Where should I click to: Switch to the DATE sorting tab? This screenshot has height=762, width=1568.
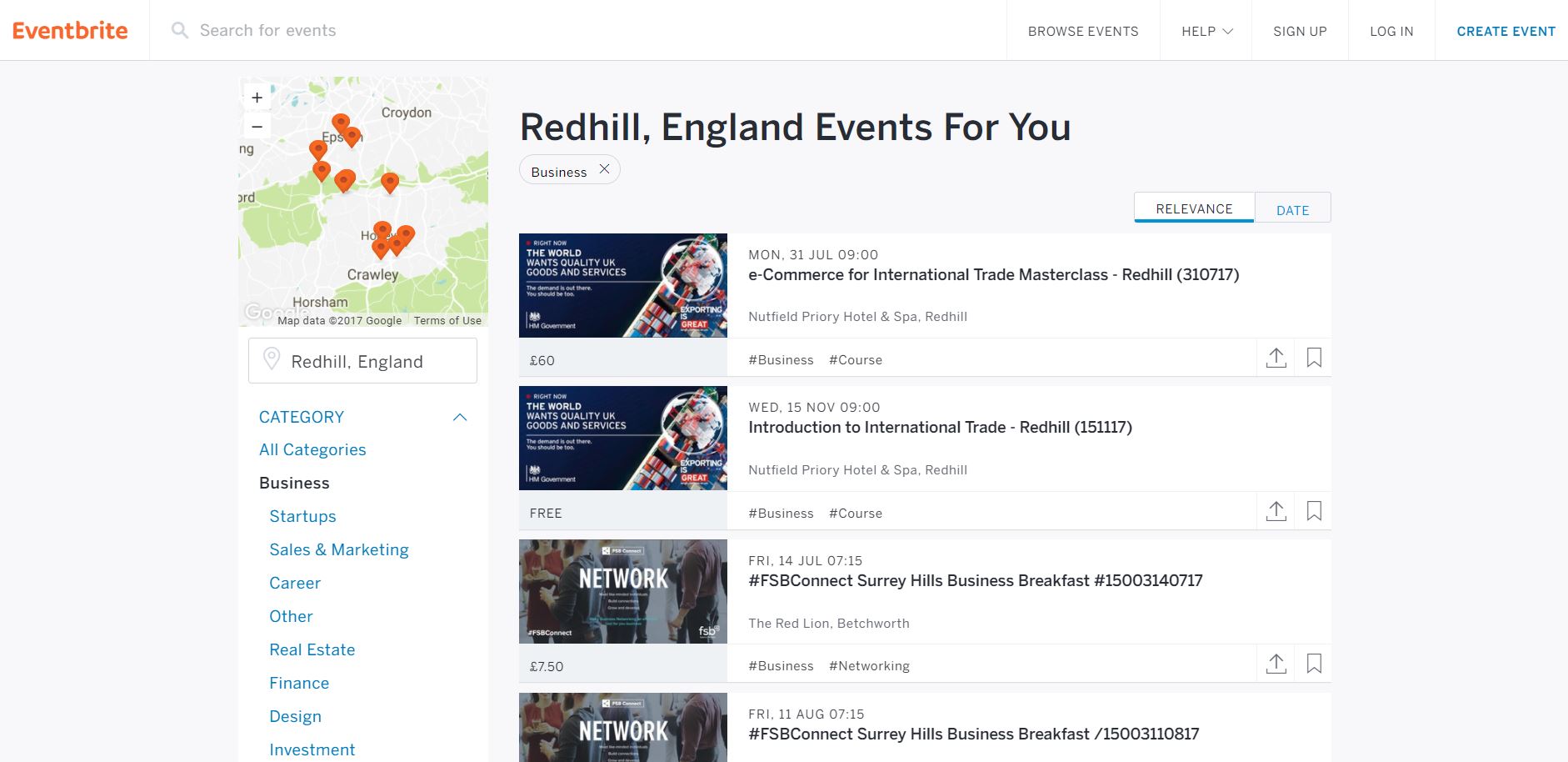tap(1292, 209)
